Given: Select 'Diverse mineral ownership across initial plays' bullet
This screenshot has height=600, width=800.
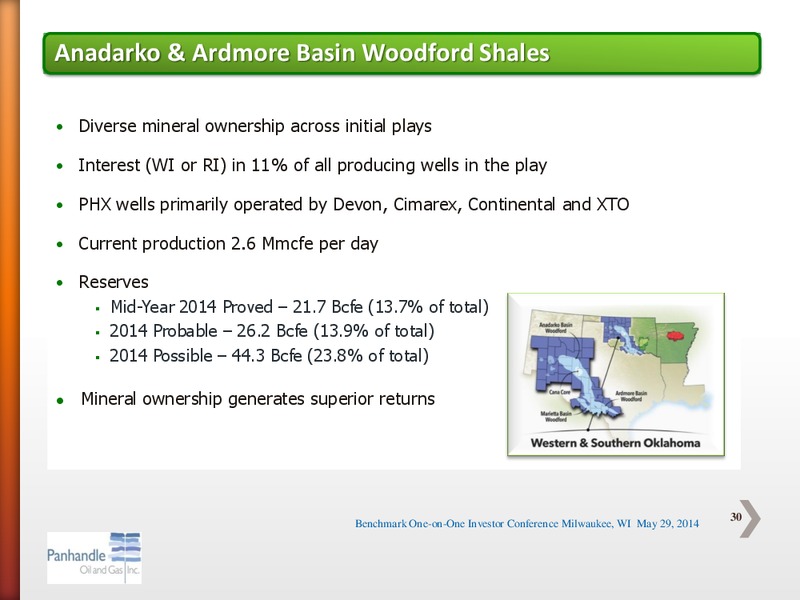Looking at the screenshot, I should coord(255,126).
